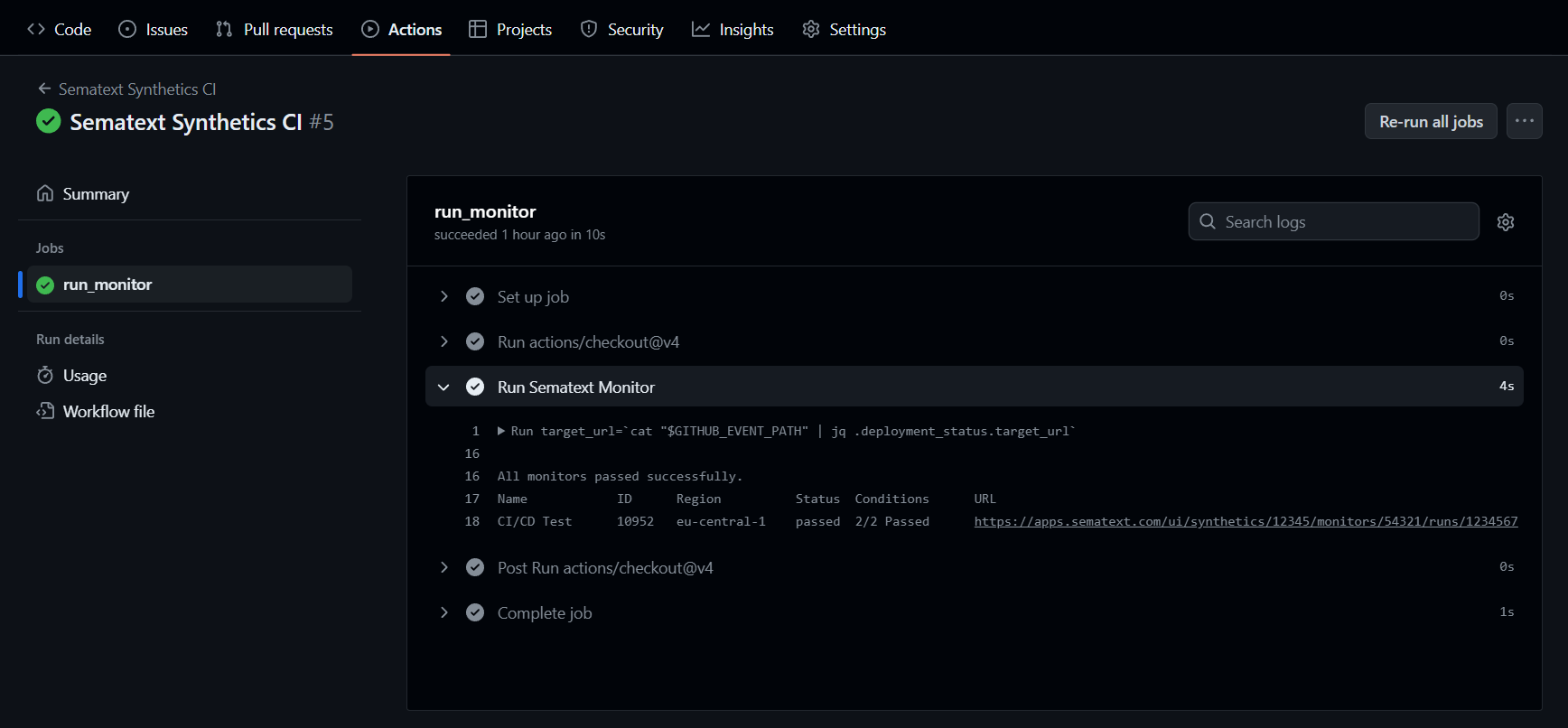Click the Security shield icon
The height and width of the screenshot is (728, 1568).
coord(589,29)
